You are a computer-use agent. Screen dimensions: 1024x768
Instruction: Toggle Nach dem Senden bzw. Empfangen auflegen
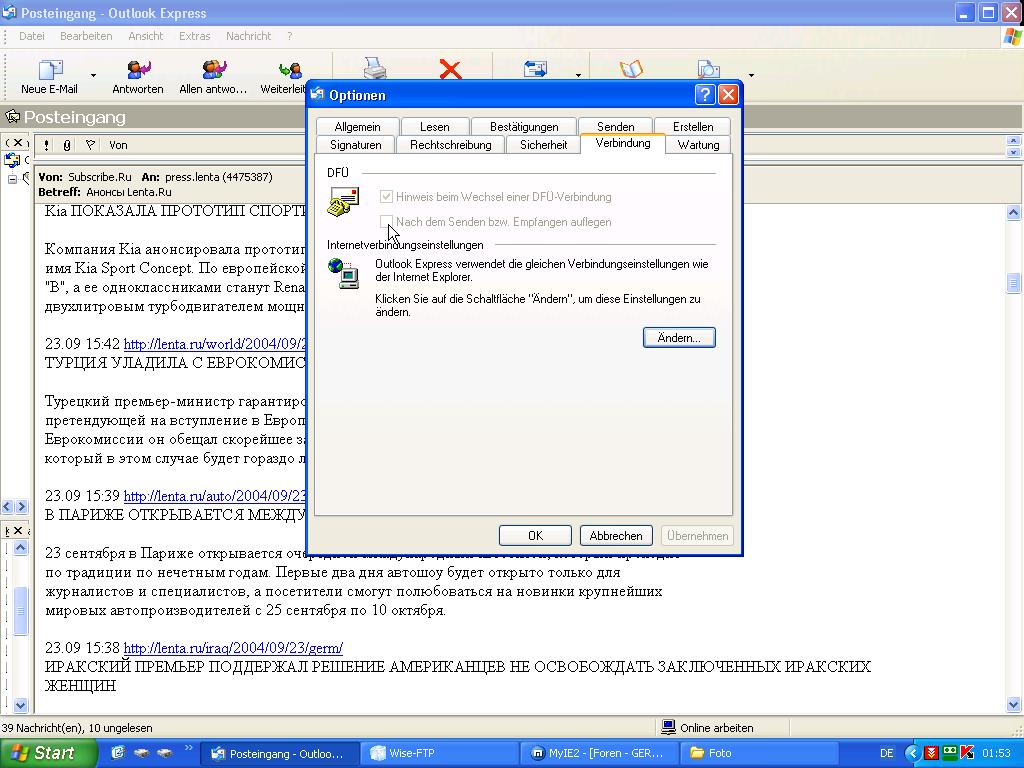coord(386,221)
